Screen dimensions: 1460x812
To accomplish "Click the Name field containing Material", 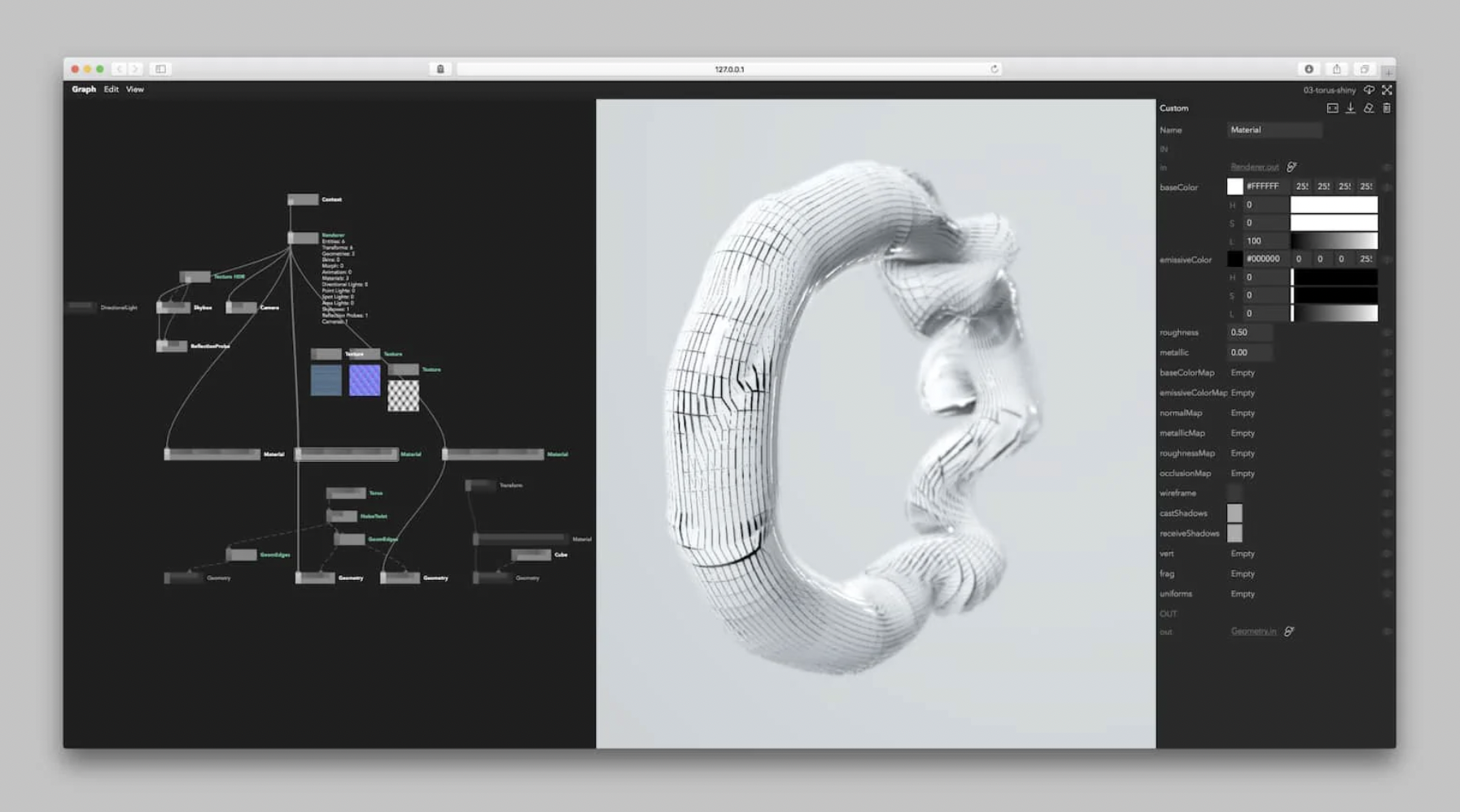I will 1274,130.
